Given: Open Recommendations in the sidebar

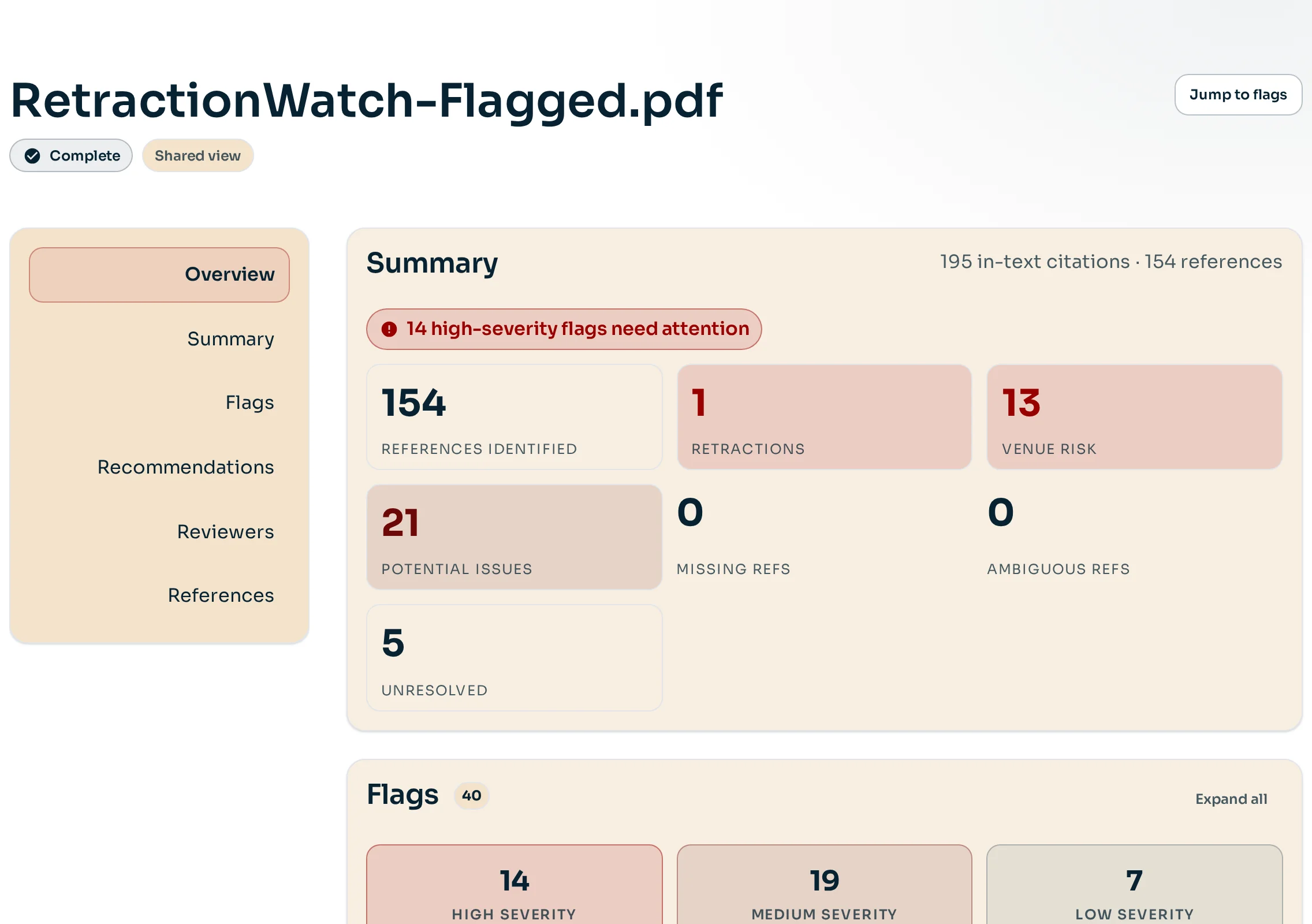Looking at the screenshot, I should [x=185, y=467].
